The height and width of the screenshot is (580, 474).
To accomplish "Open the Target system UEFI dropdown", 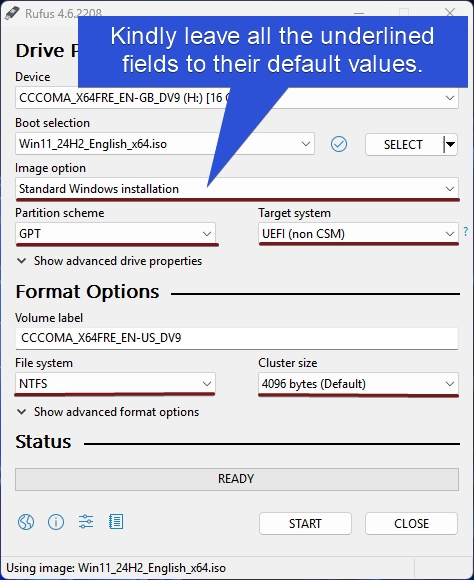I will click(x=358, y=234).
